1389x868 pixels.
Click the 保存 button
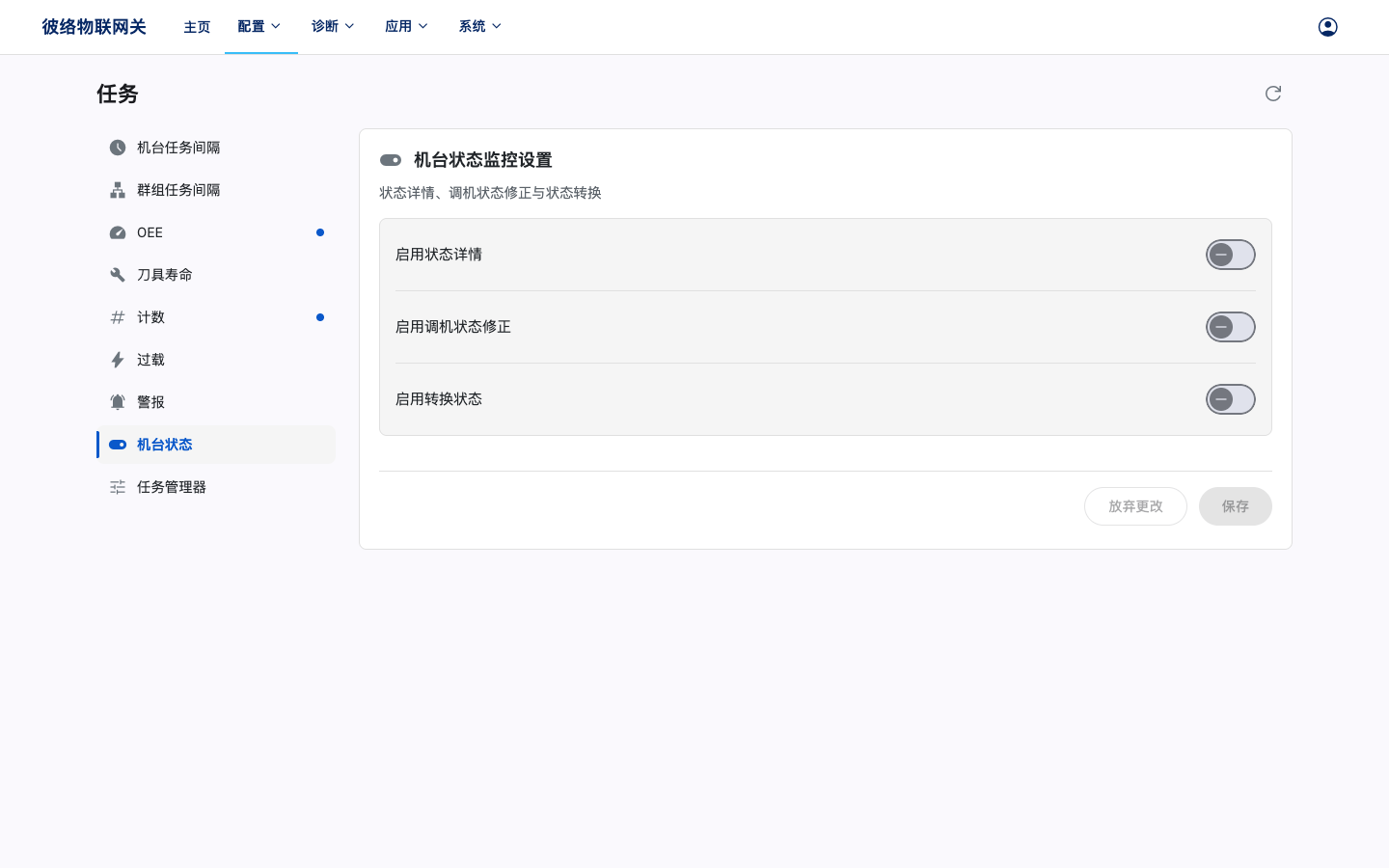tap(1236, 506)
